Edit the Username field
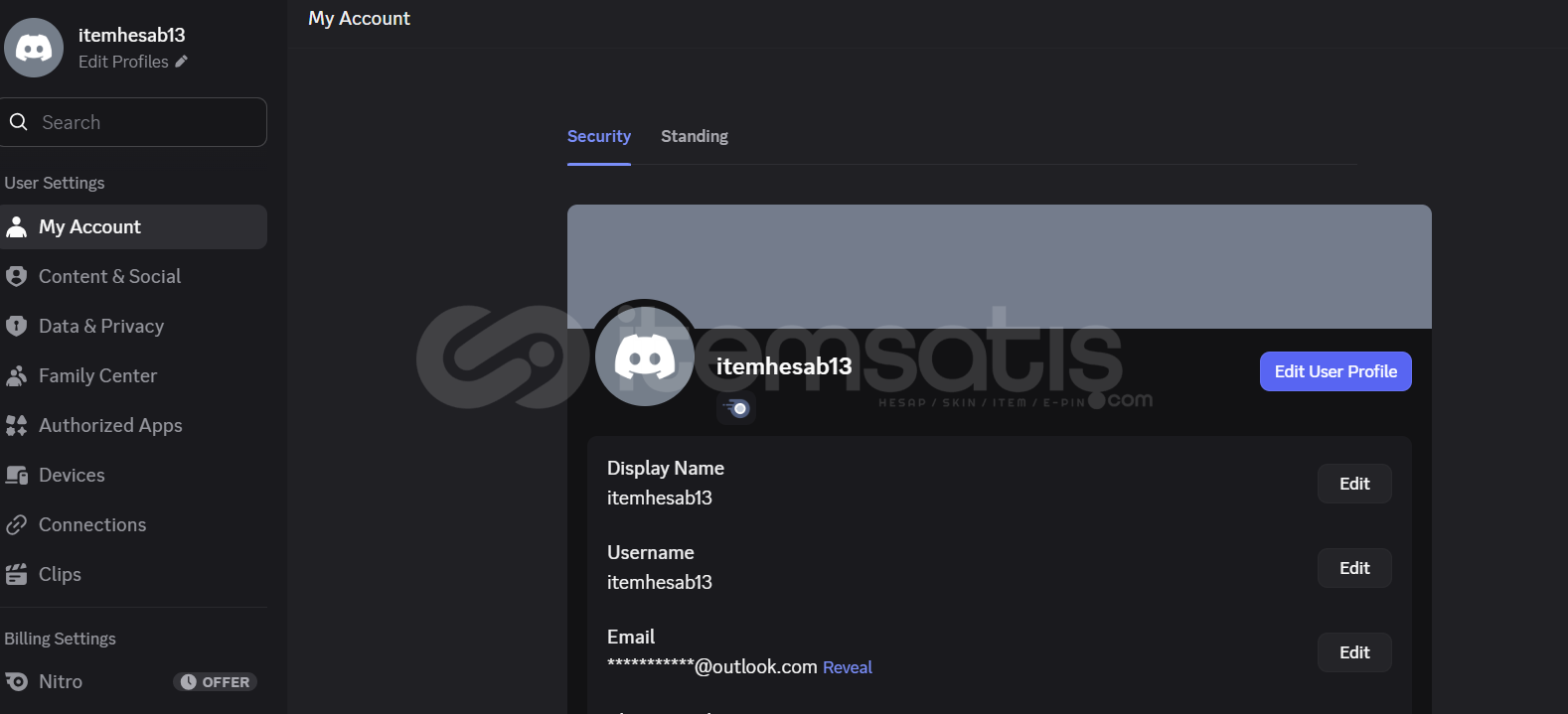Image resolution: width=1568 pixels, height=714 pixels. coord(1354,568)
